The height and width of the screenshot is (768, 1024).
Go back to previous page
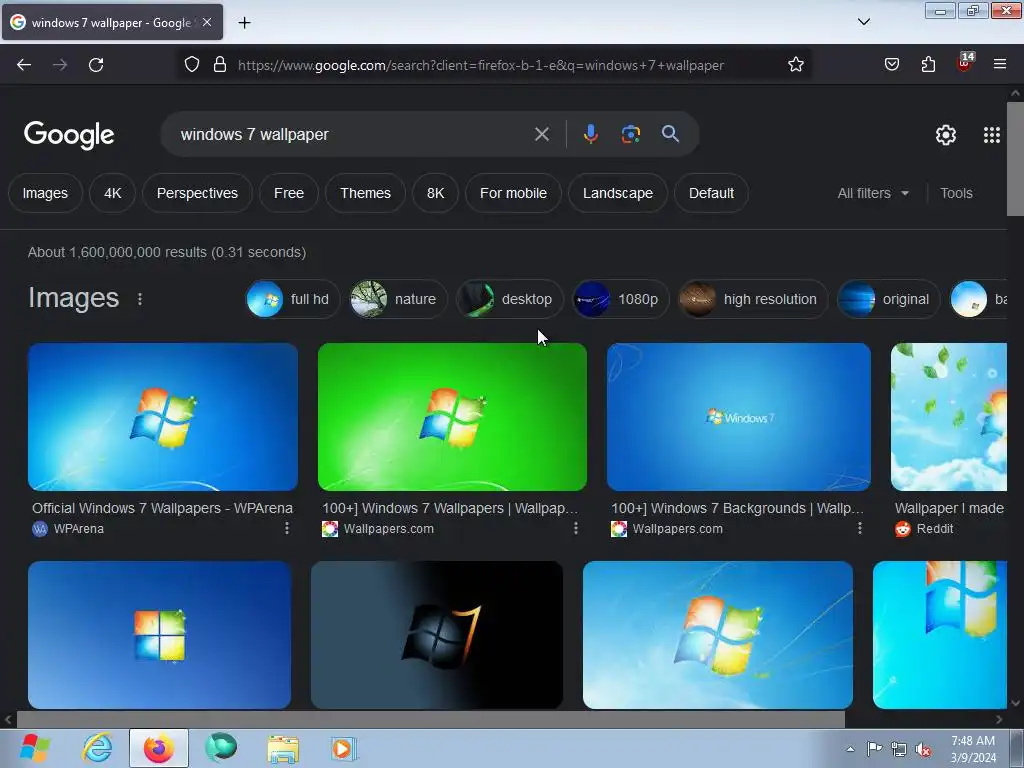[x=24, y=65]
